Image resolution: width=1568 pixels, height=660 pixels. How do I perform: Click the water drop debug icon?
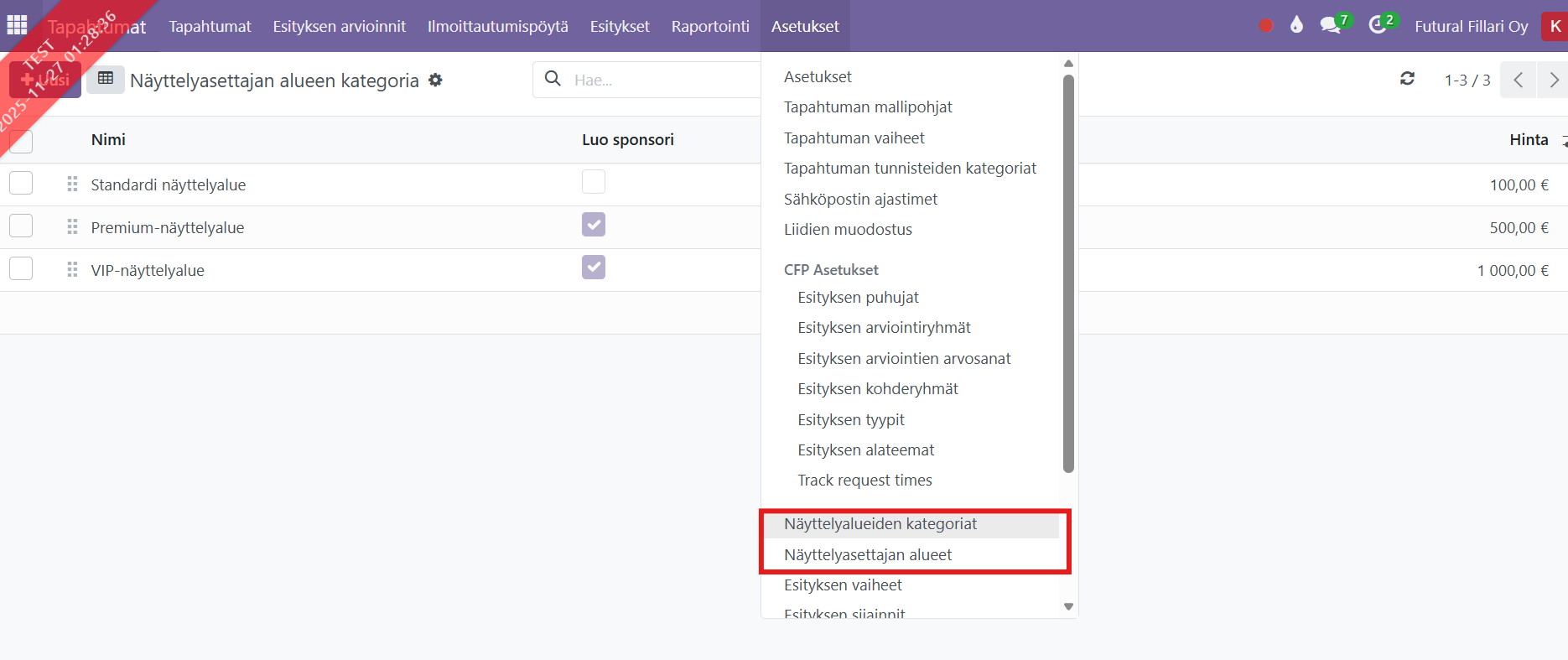(1296, 25)
